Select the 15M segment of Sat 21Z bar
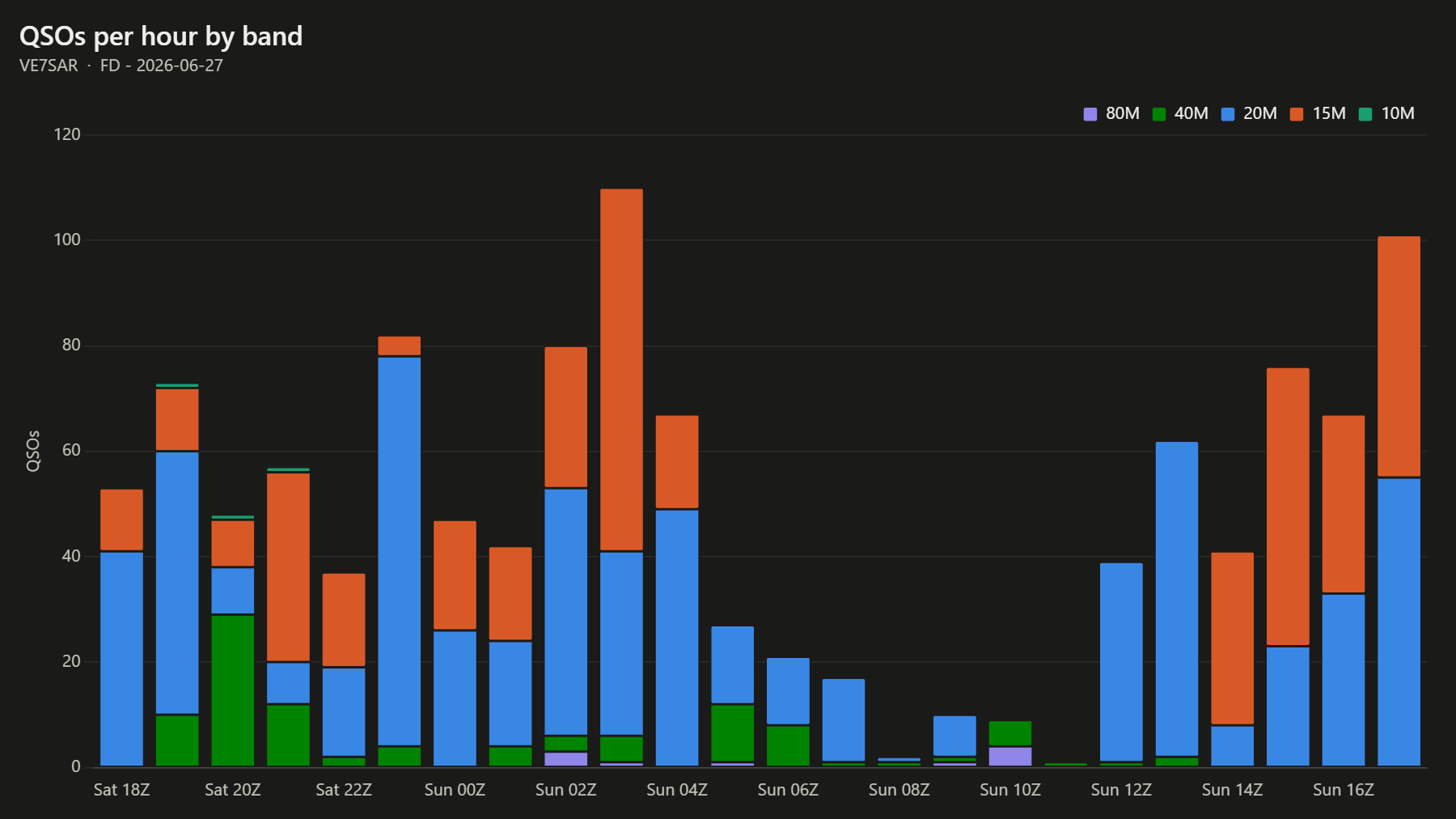Screen dimensions: 1456x819 pyautogui.click(x=289, y=567)
